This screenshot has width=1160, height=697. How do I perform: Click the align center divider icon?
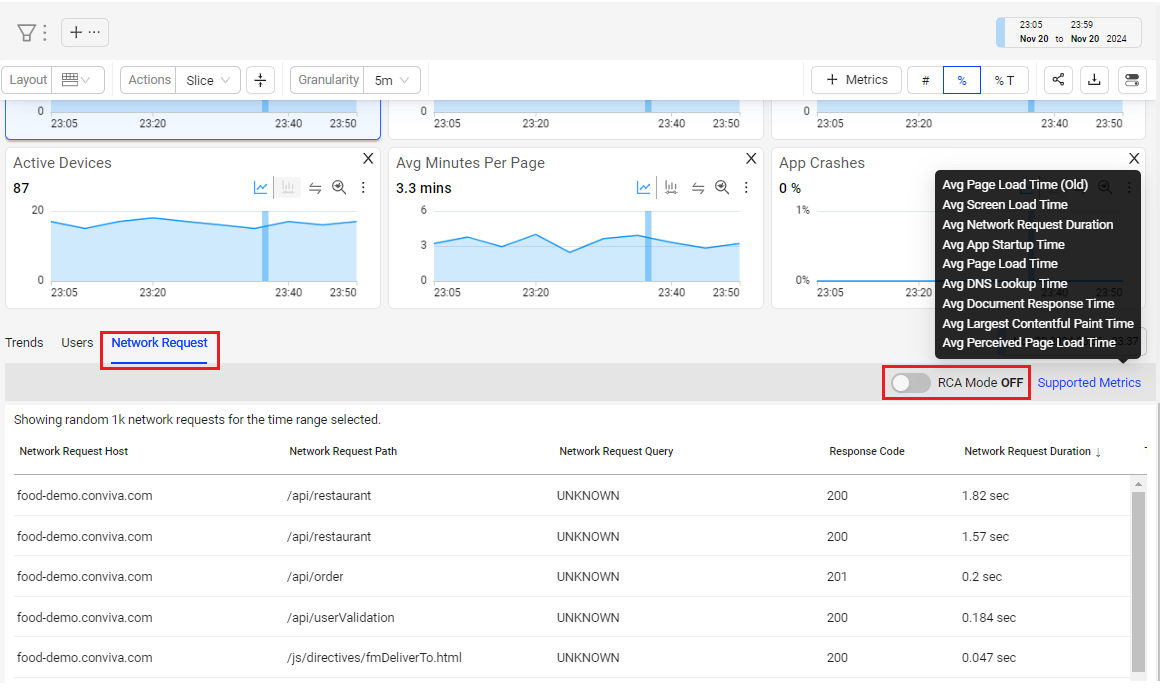(x=260, y=80)
